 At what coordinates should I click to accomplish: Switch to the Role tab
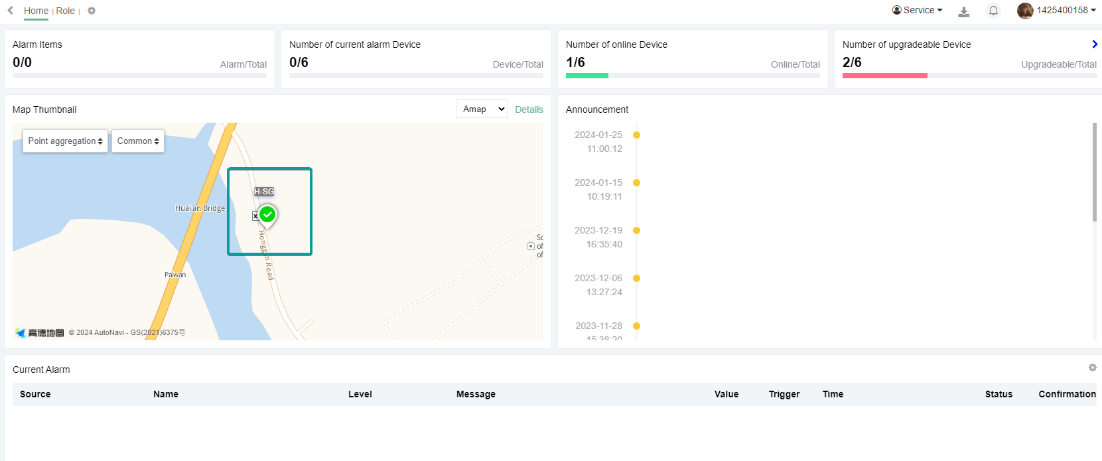(65, 11)
